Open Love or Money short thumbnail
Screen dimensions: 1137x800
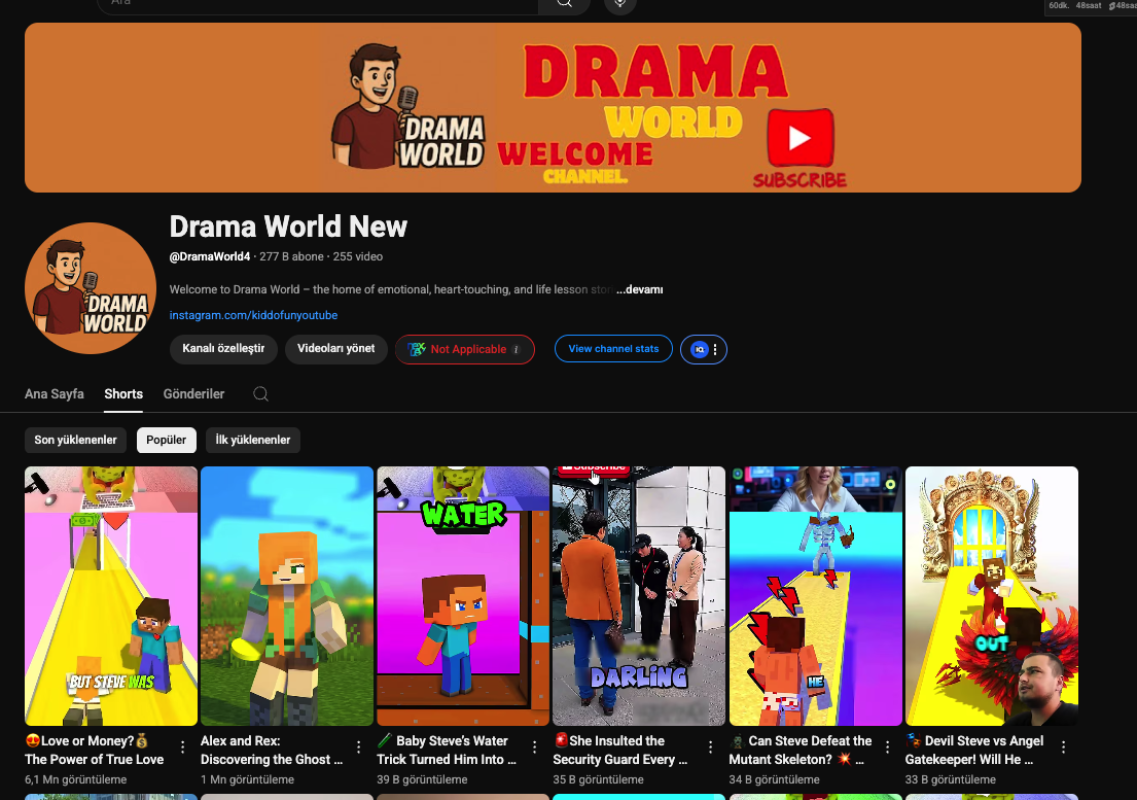point(111,596)
